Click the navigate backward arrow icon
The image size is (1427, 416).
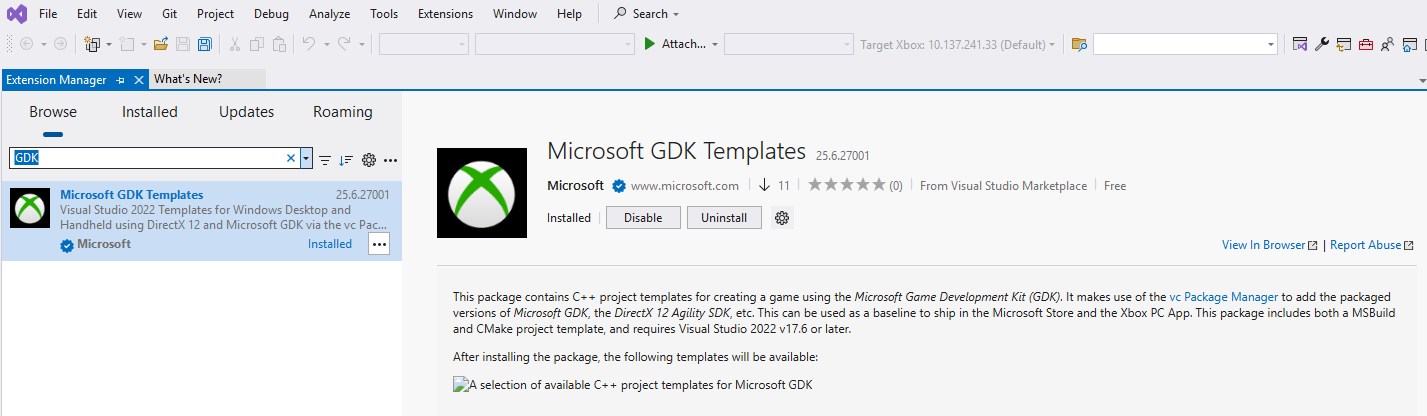pos(27,44)
